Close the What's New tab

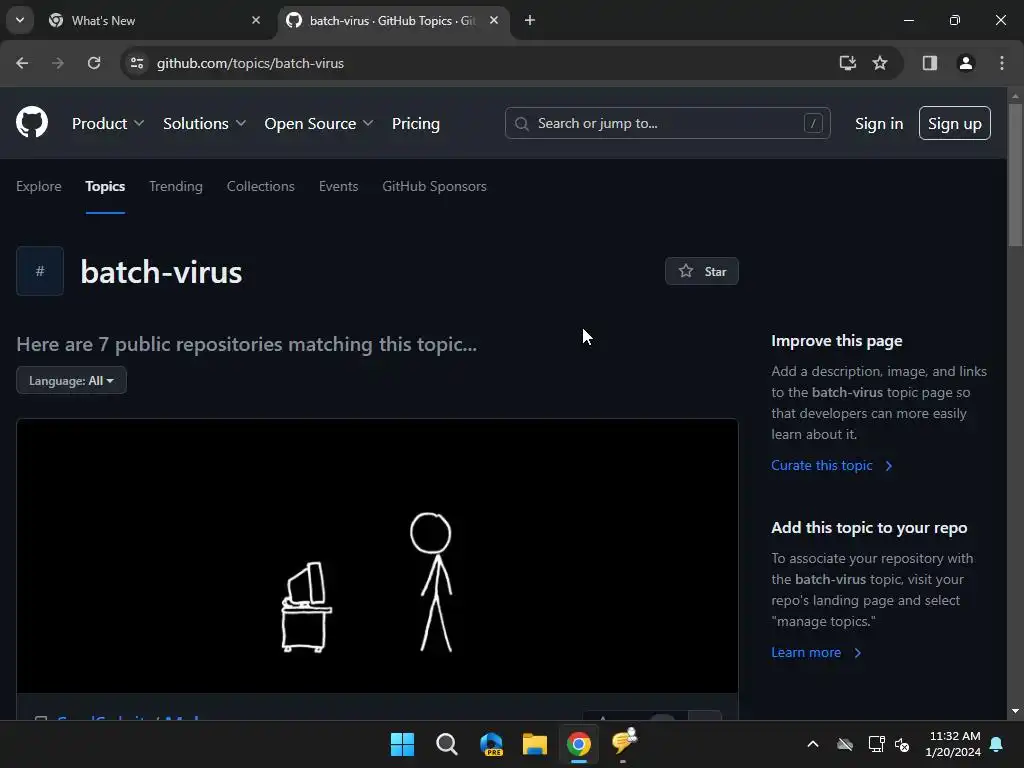pyautogui.click(x=256, y=20)
